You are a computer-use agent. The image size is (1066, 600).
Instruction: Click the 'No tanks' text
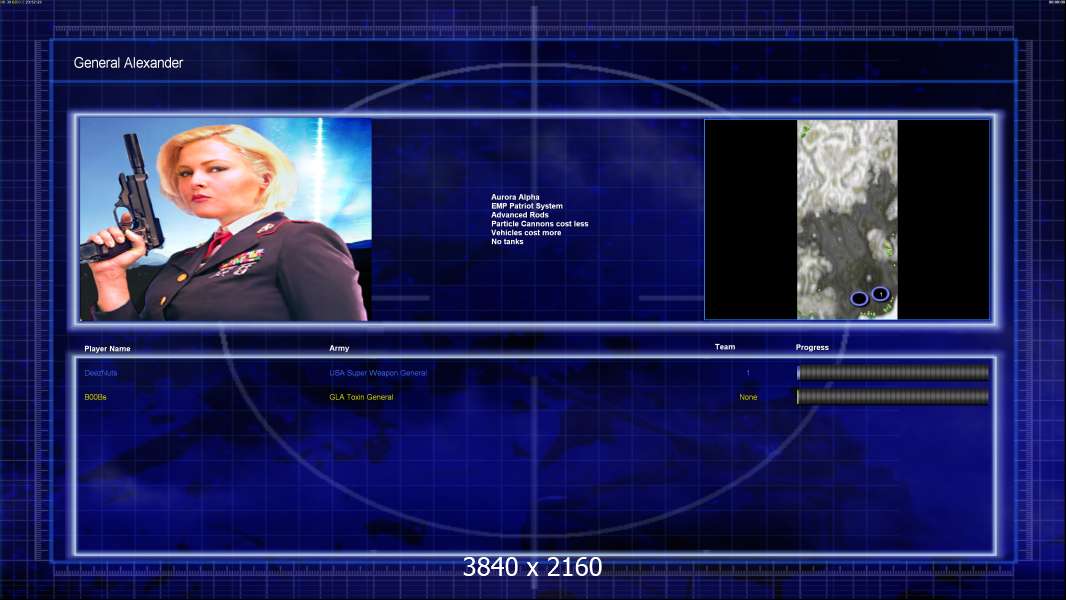(507, 241)
